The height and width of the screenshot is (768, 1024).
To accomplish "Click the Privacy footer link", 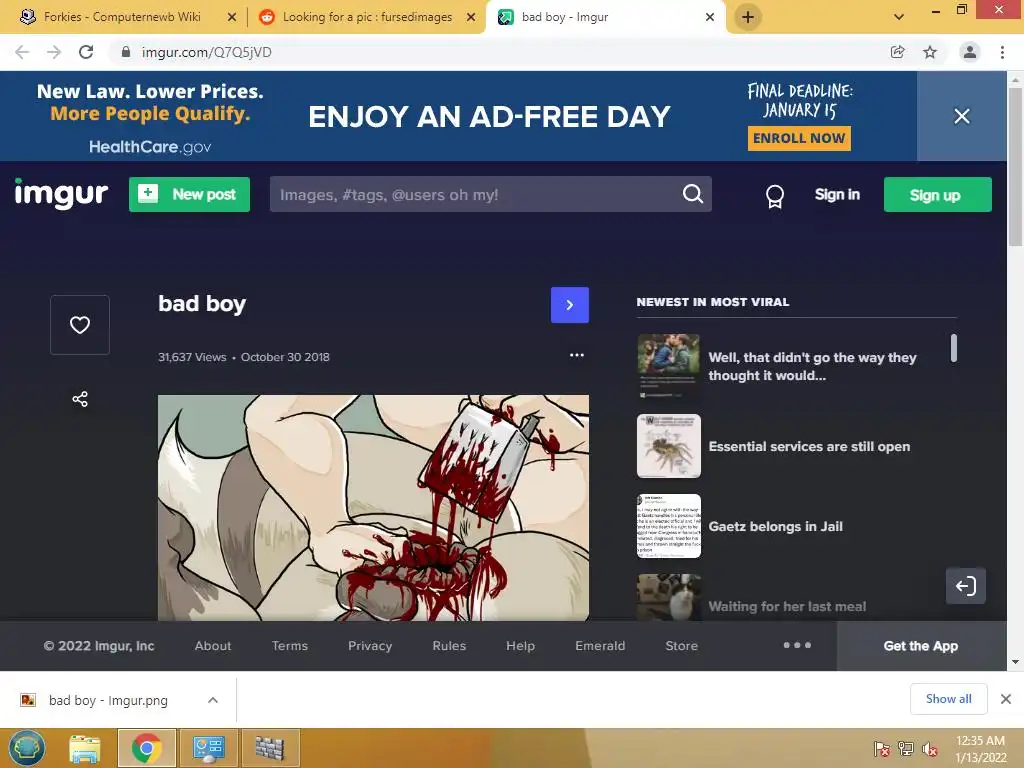I will coord(370,646).
